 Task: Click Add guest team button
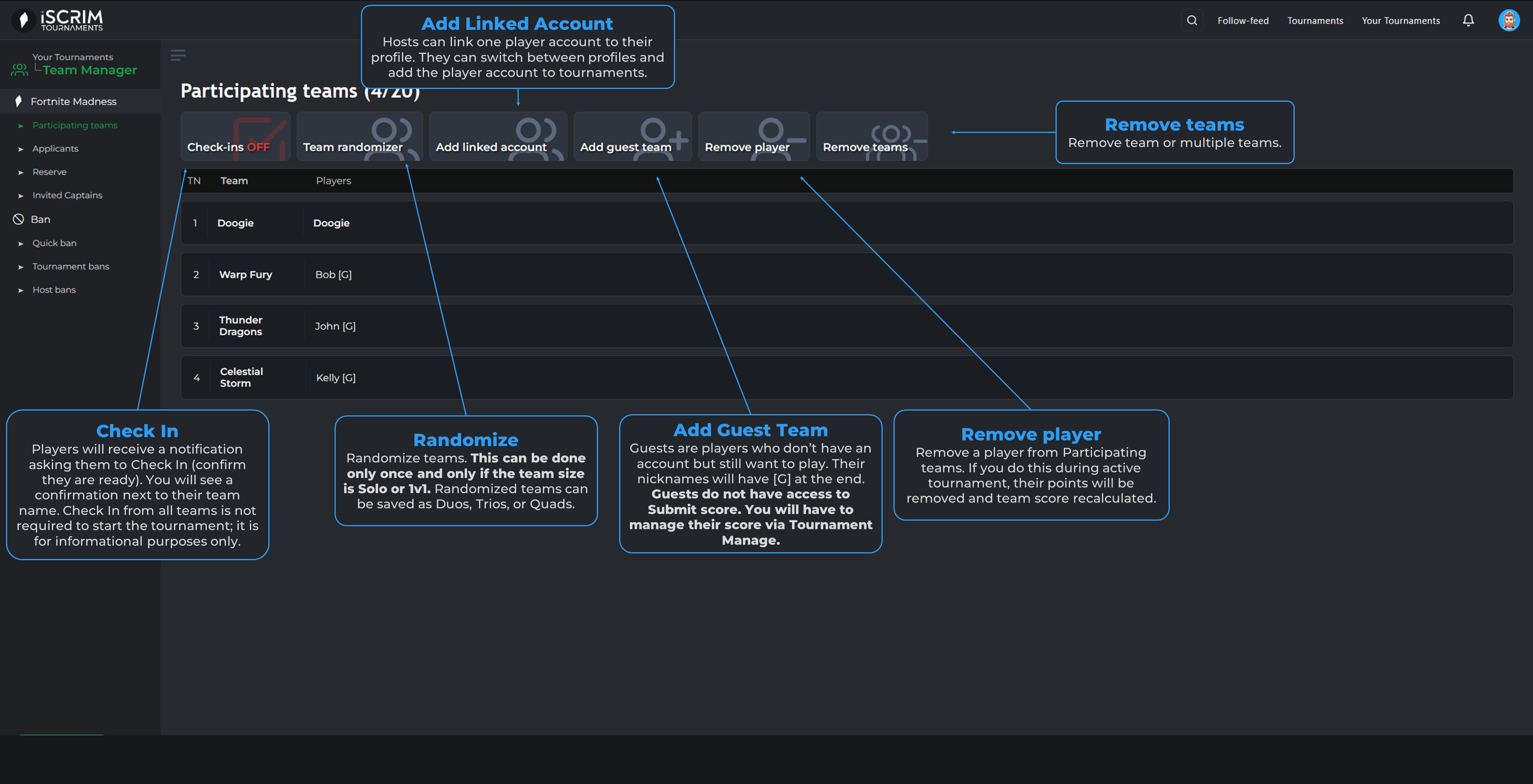[632, 137]
